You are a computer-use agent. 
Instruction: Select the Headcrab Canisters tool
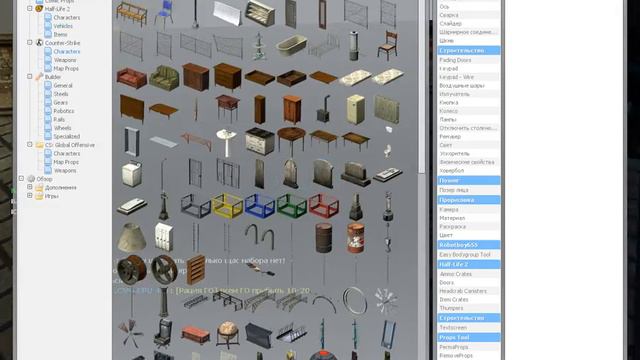(469, 291)
